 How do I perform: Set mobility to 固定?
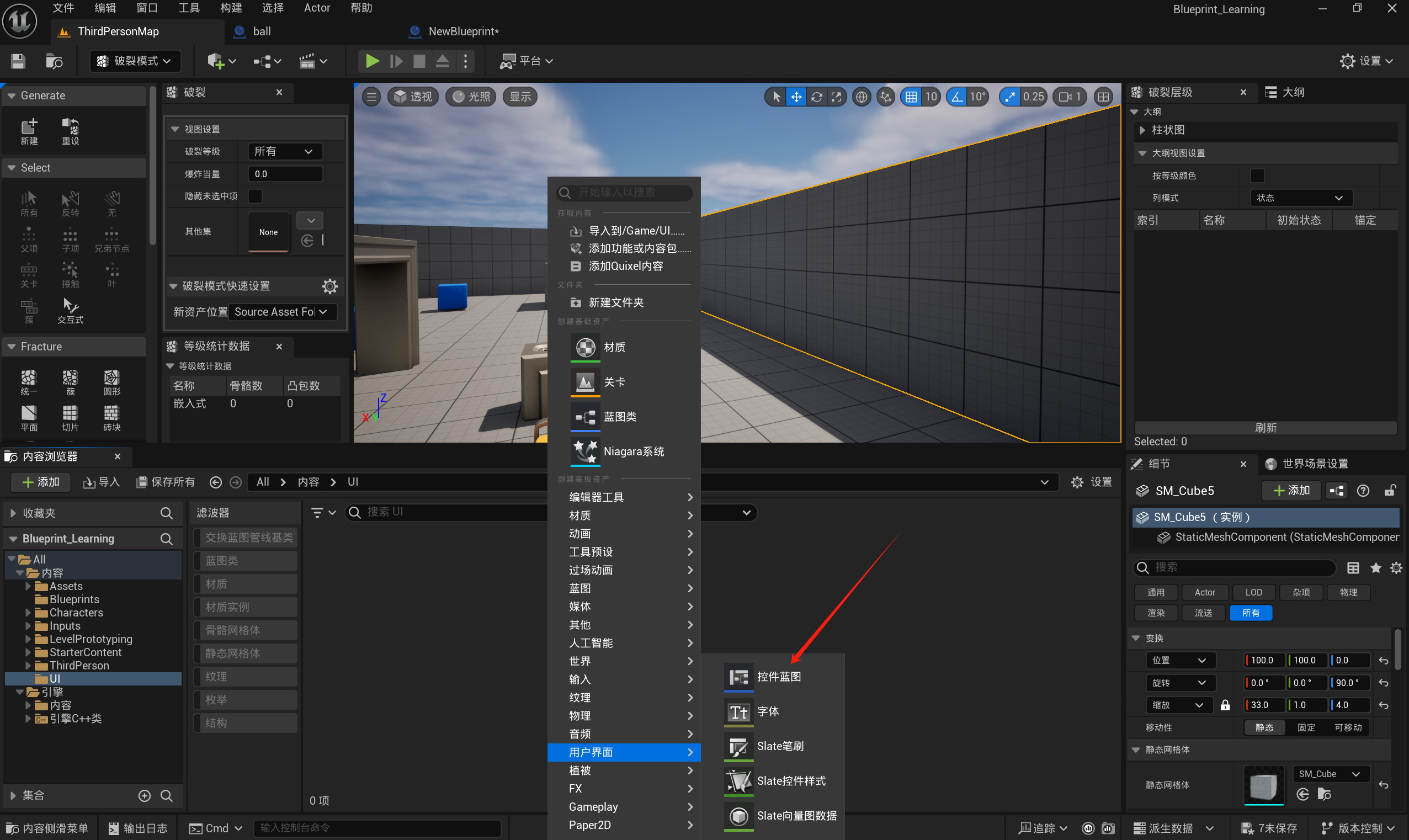coord(1306,727)
